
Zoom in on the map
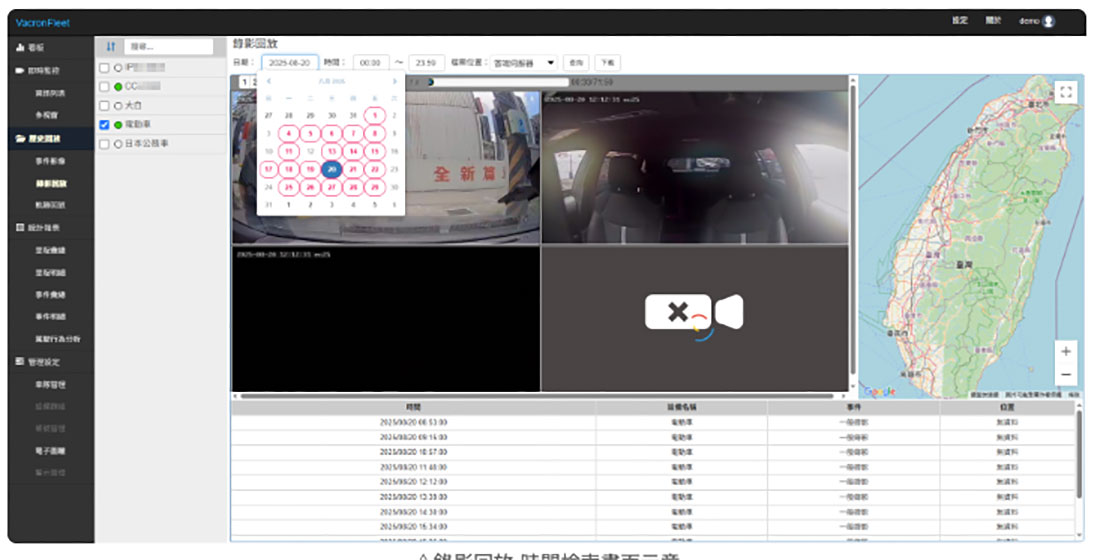pyautogui.click(x=1066, y=352)
